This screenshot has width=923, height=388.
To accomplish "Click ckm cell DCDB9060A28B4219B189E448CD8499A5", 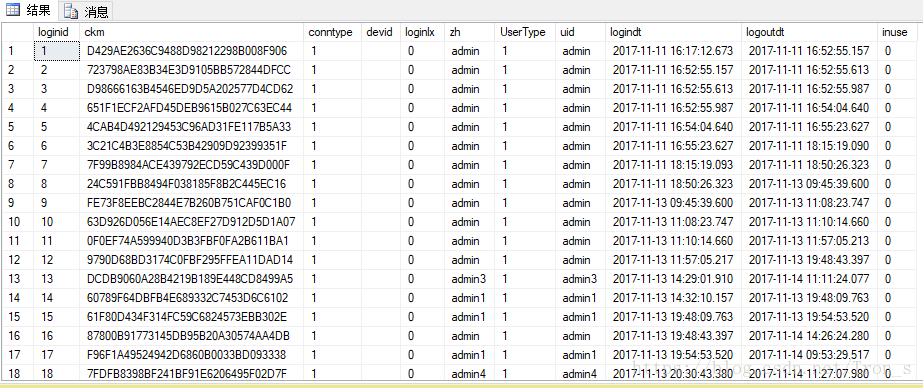I will pos(190,278).
